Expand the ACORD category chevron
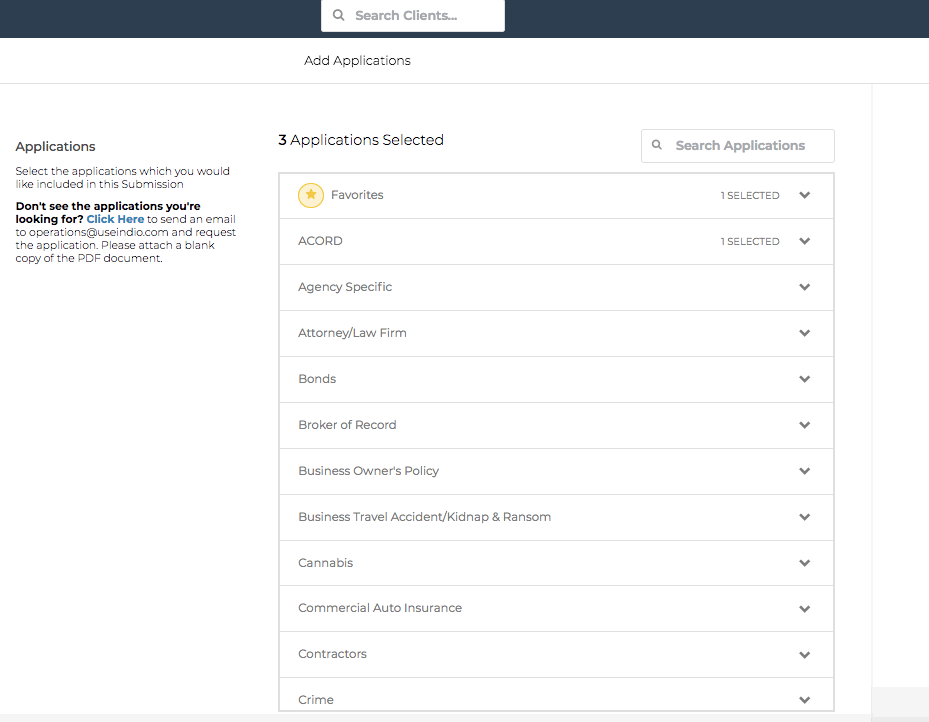 pos(805,241)
